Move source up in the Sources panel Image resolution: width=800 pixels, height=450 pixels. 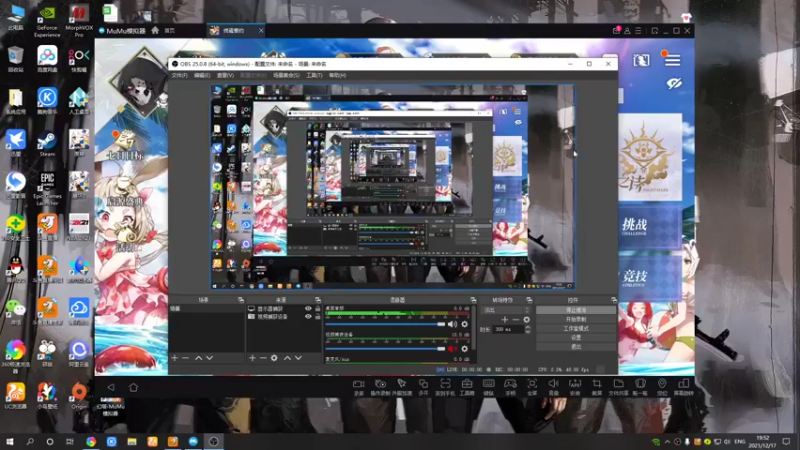(287, 358)
